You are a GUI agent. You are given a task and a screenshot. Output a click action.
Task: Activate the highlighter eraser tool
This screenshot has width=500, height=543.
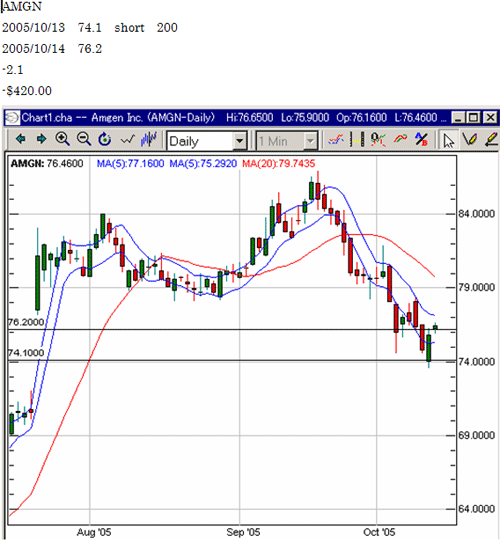[x=491, y=140]
